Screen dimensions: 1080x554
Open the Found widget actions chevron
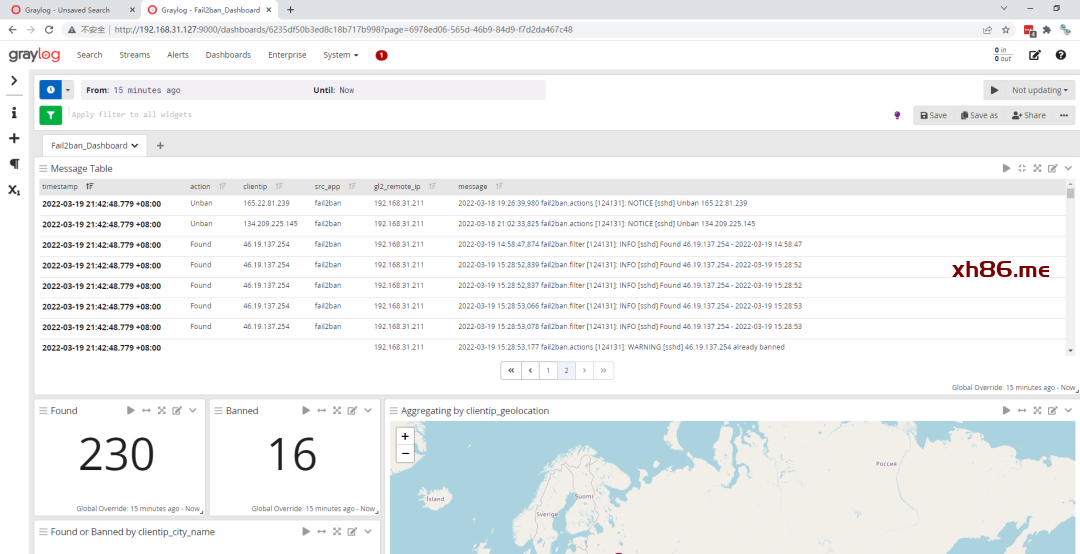click(x=194, y=411)
